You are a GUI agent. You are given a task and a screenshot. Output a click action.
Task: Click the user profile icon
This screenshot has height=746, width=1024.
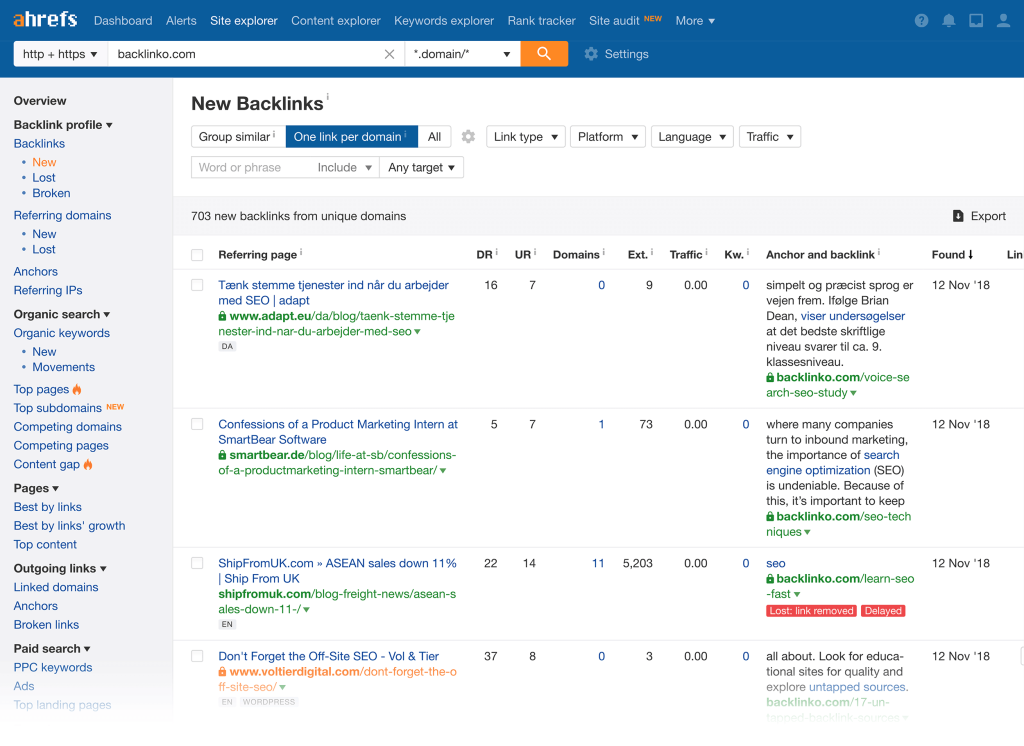1003,21
